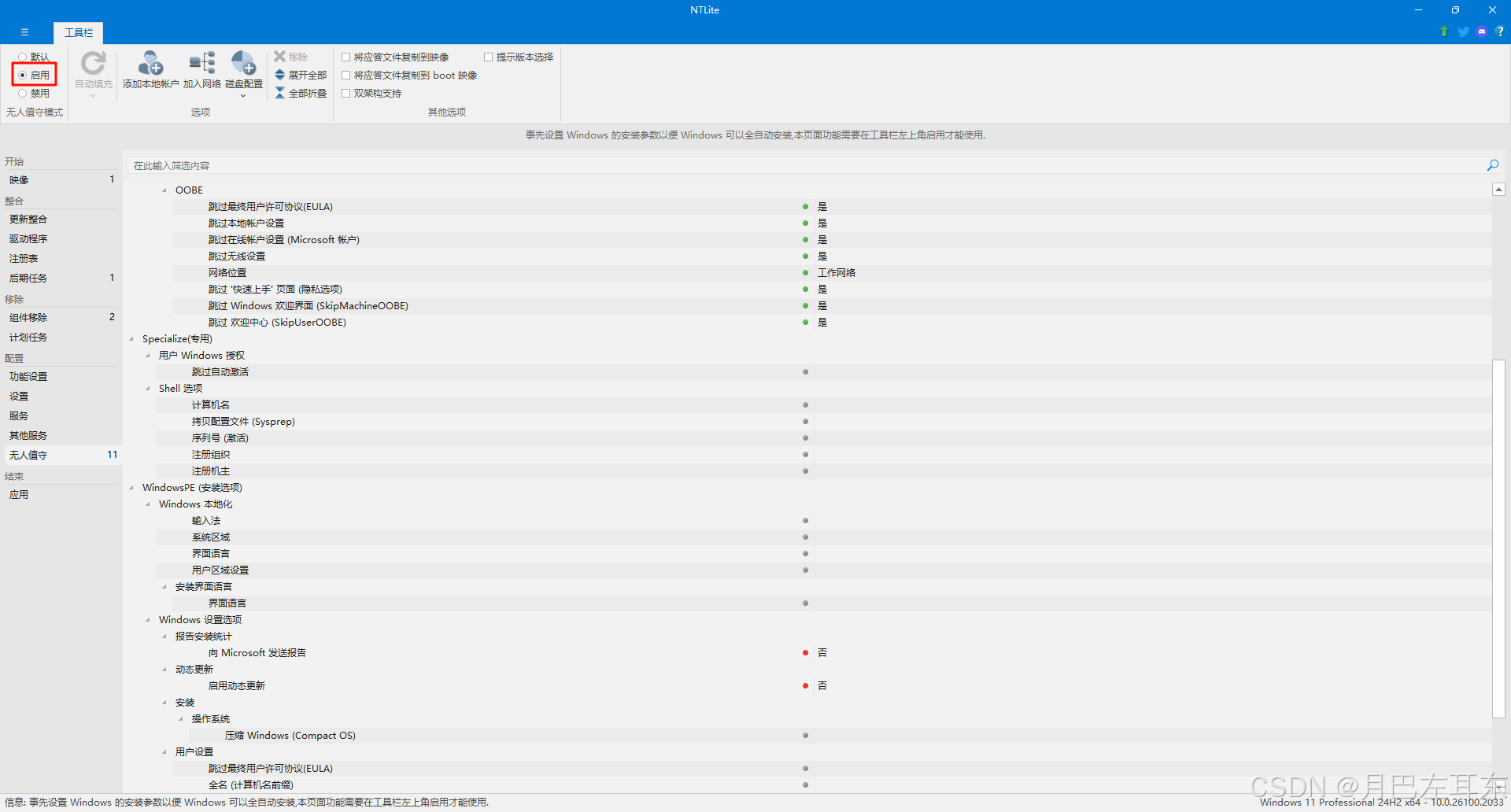Collapse the OOBE tree node
The height and width of the screenshot is (812, 1511).
pyautogui.click(x=164, y=190)
